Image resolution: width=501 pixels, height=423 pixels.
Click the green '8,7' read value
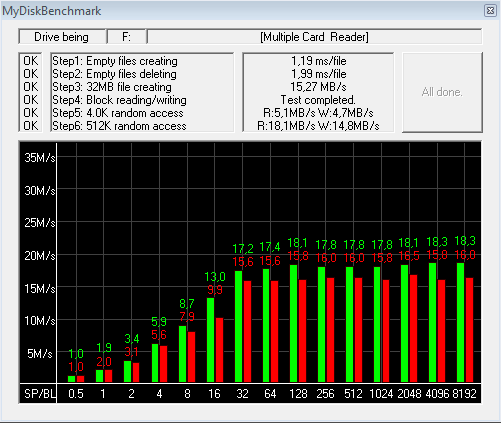click(187, 304)
